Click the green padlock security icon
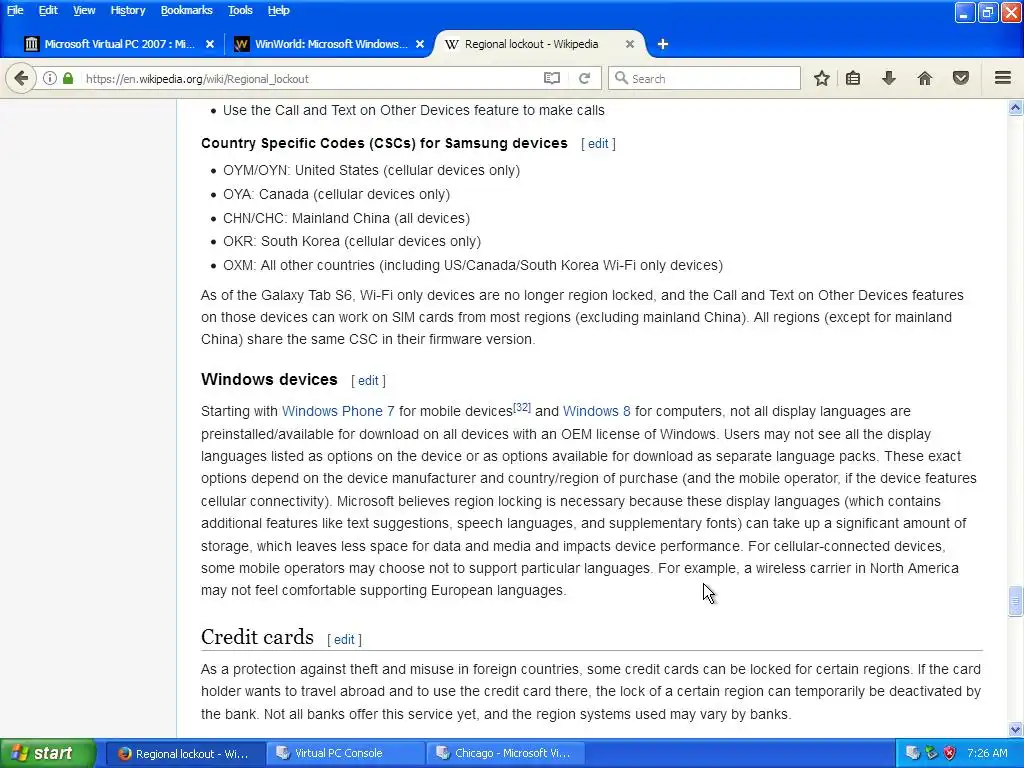Screen dimensions: 1024x768 (68, 78)
